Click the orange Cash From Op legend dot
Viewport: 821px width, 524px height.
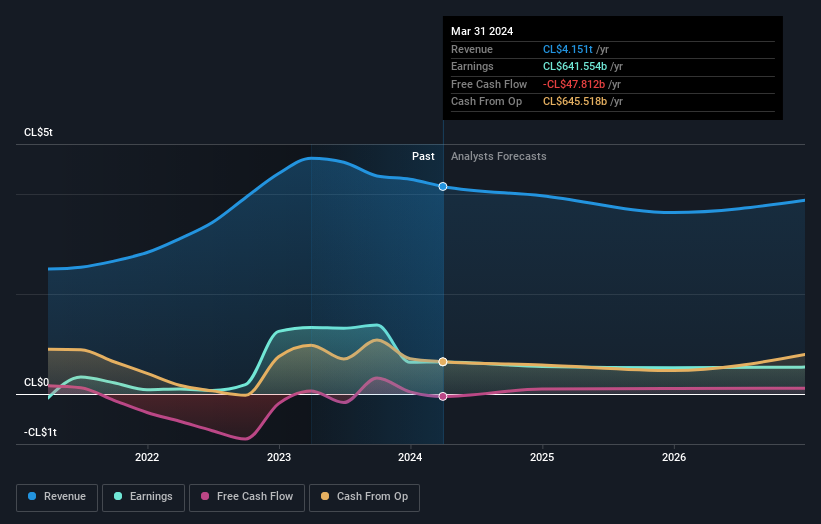pos(325,496)
